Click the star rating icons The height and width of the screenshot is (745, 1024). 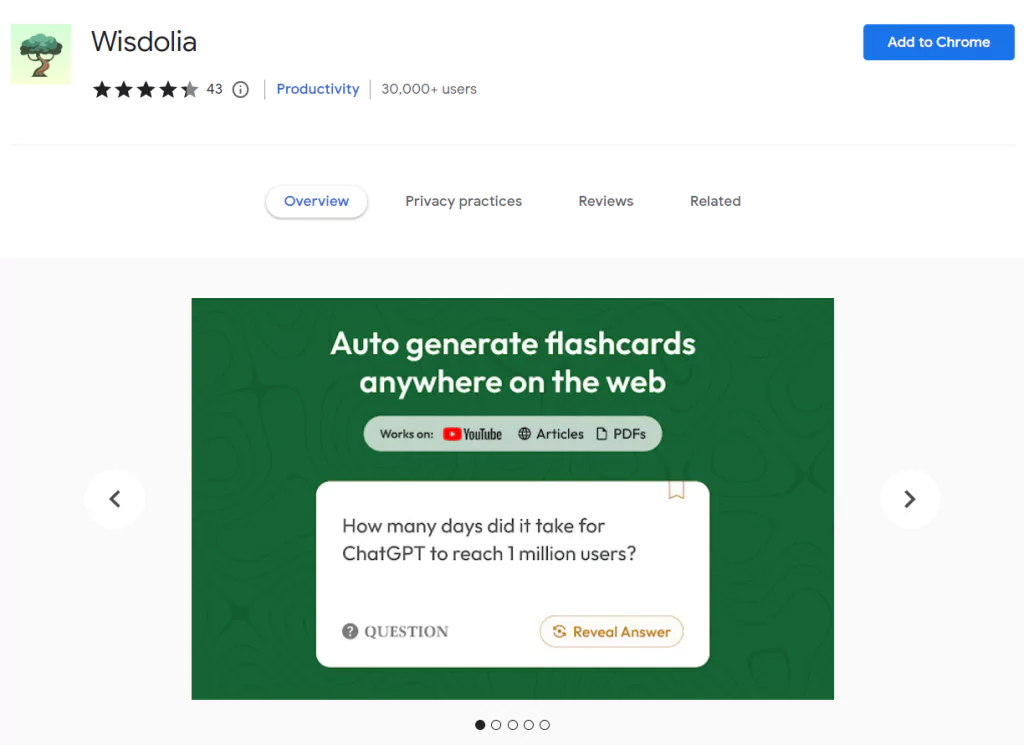click(x=146, y=89)
